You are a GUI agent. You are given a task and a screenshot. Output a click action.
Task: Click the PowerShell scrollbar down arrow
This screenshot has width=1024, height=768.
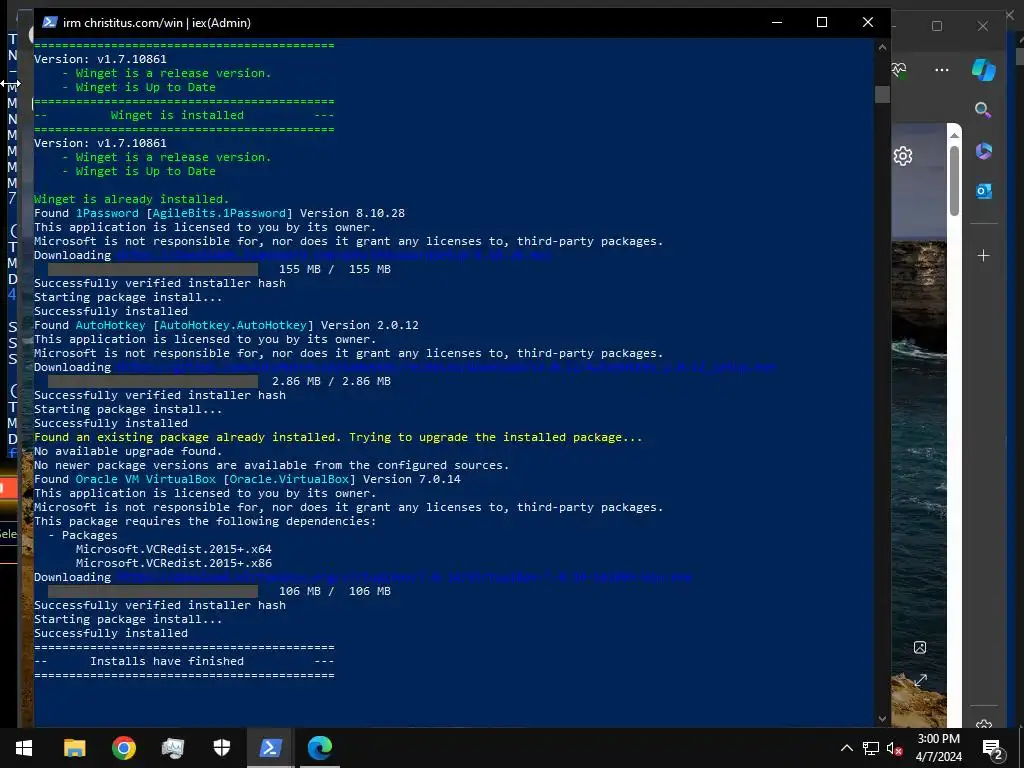point(882,718)
